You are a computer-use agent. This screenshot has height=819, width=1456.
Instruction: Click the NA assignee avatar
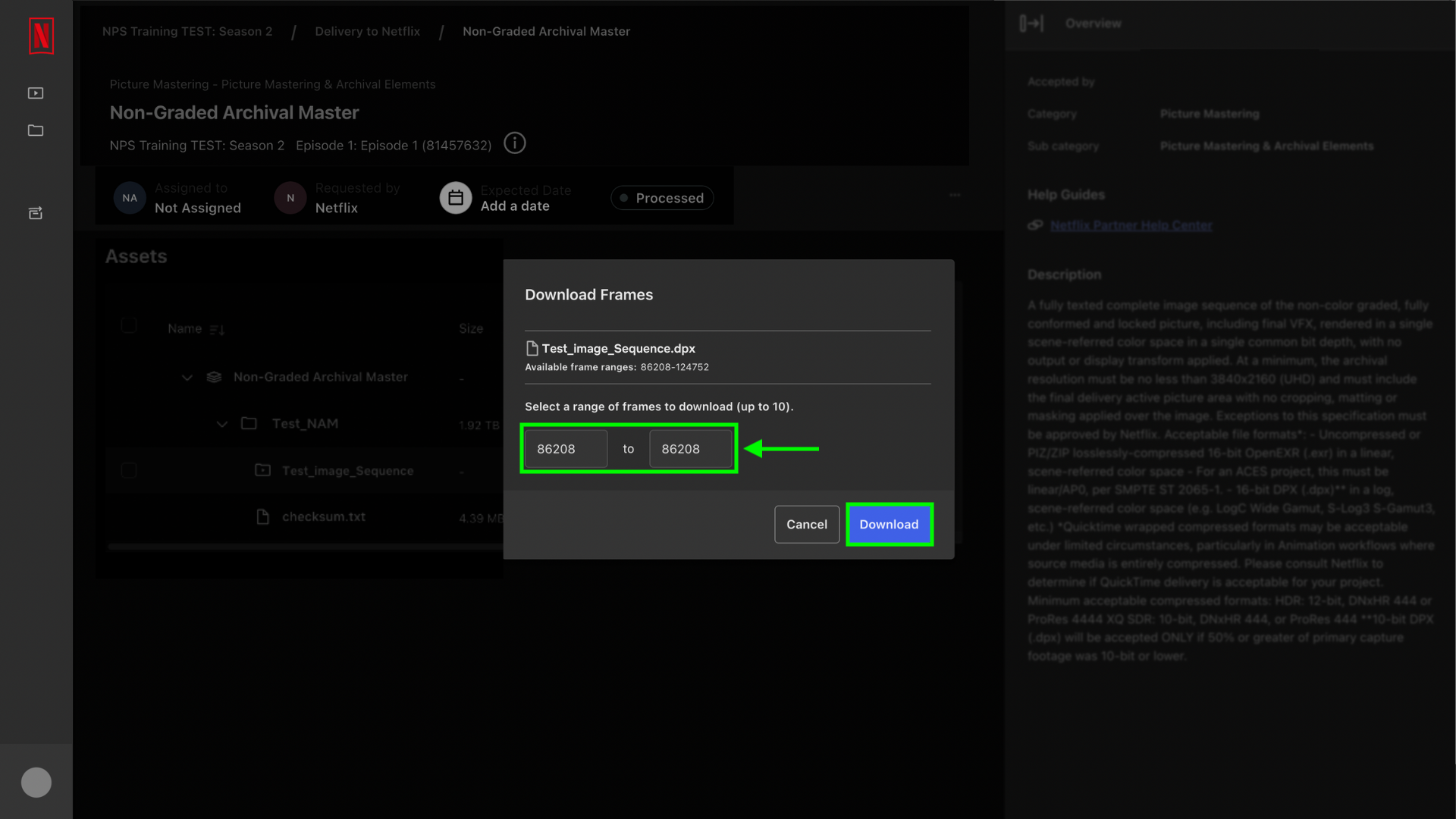tap(130, 198)
